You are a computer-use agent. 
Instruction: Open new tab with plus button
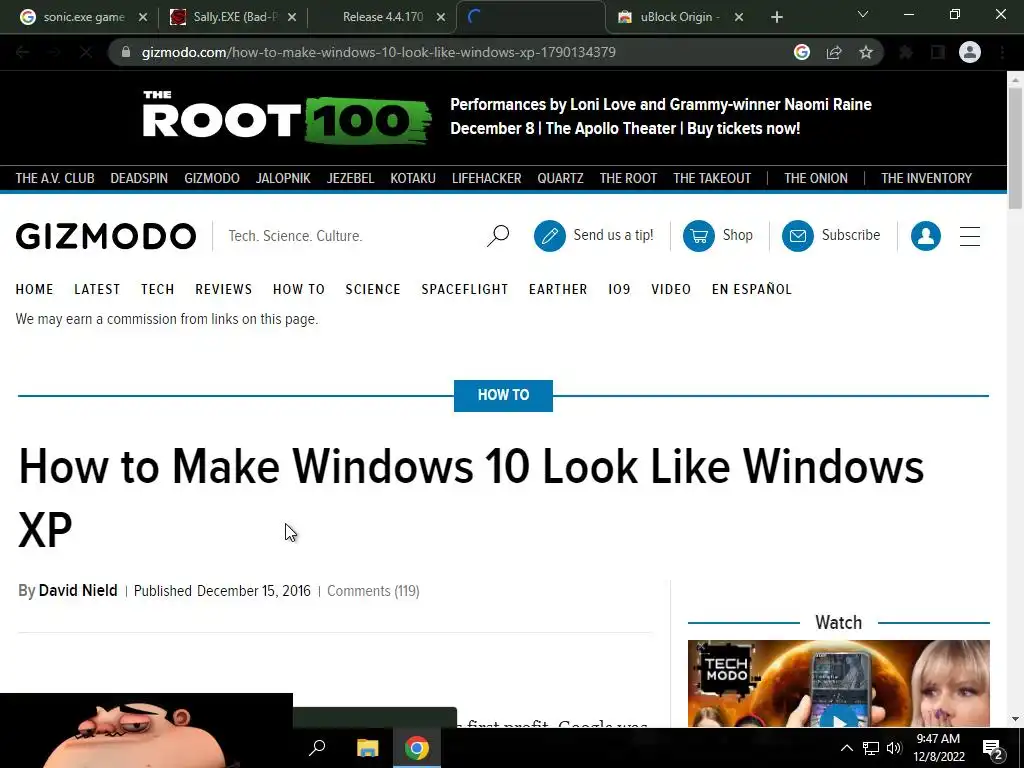[776, 17]
